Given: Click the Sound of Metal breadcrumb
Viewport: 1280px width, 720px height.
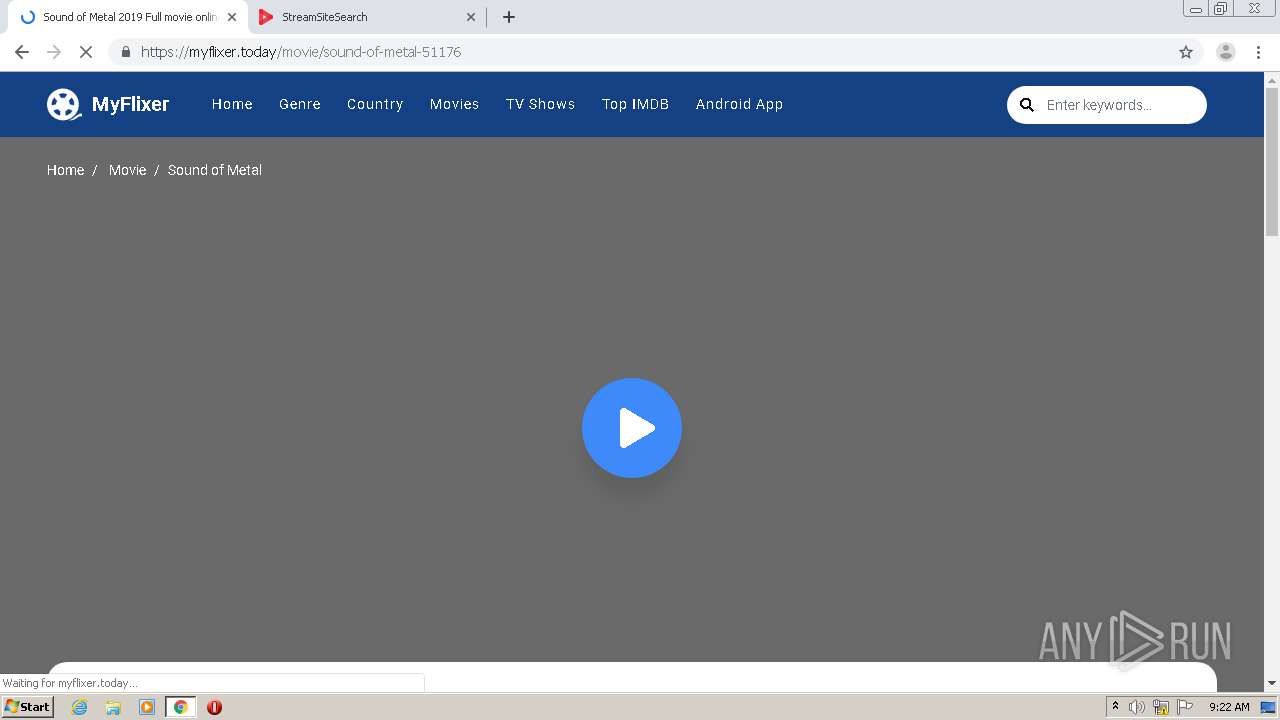Looking at the screenshot, I should pos(215,170).
